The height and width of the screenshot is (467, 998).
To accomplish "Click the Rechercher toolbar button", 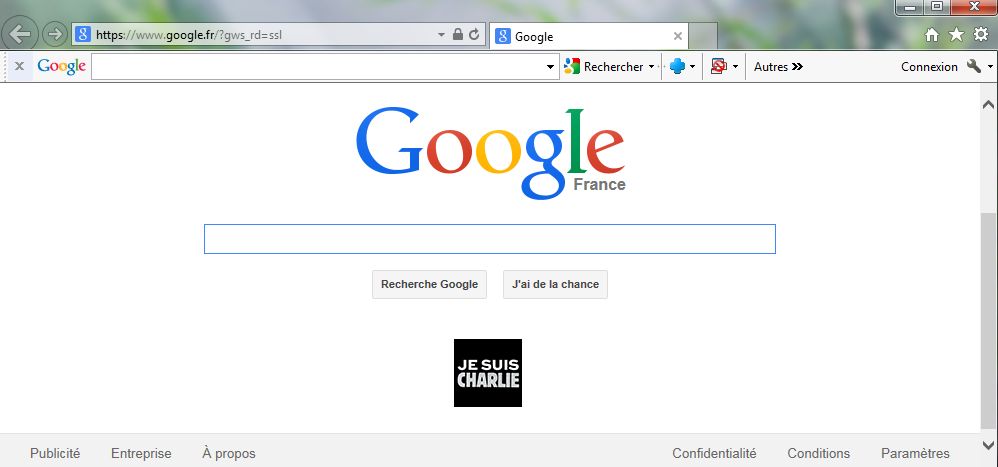I will coord(603,67).
